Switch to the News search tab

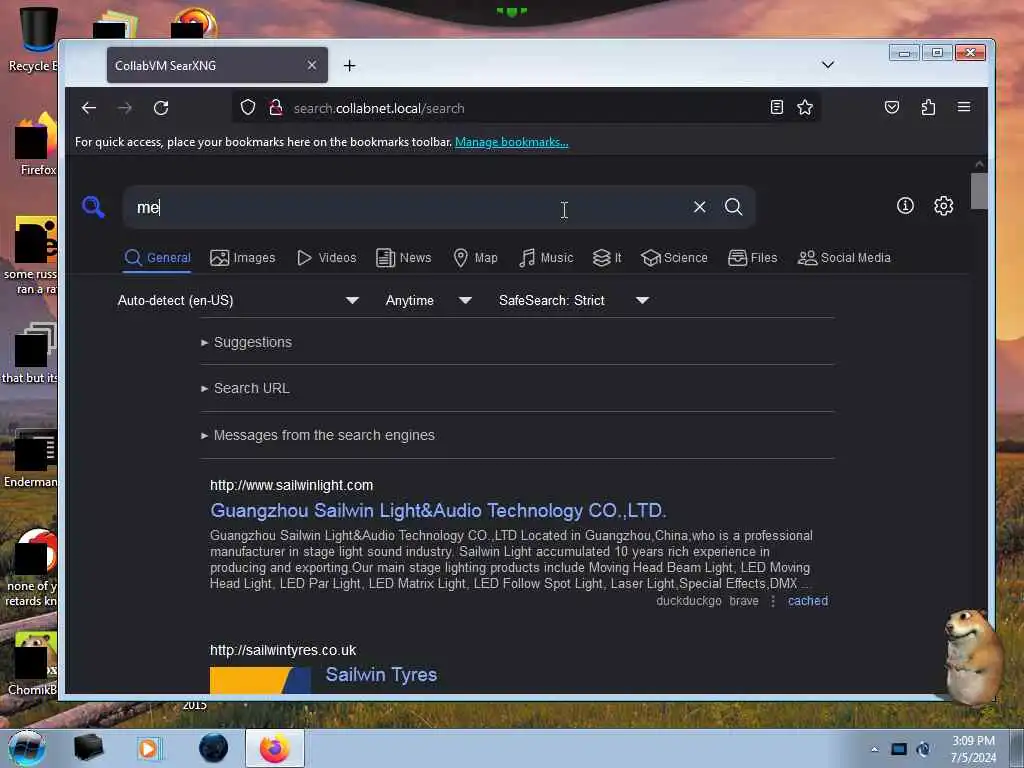(x=404, y=257)
